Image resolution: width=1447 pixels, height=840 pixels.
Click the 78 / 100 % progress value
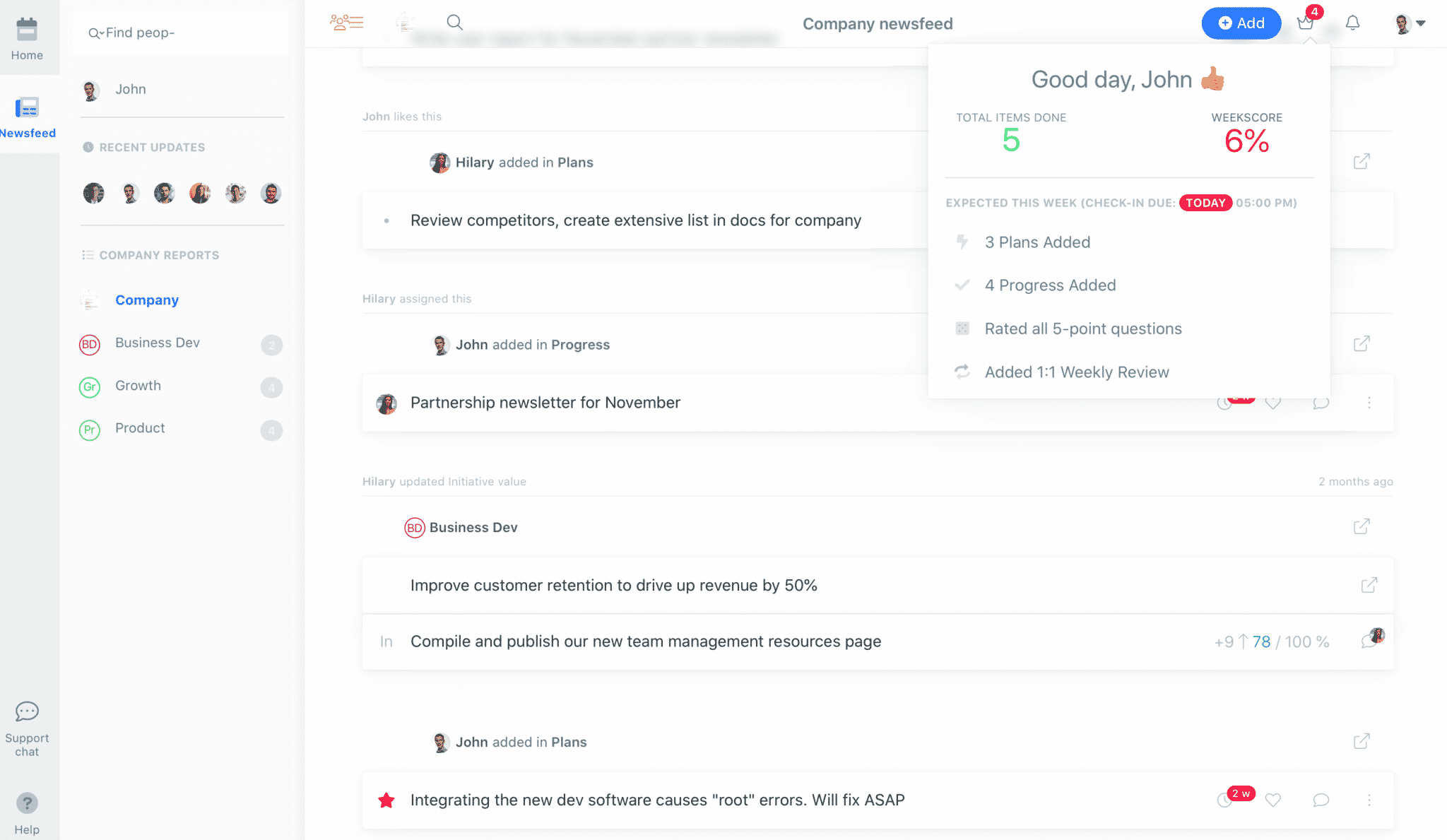coord(1291,641)
